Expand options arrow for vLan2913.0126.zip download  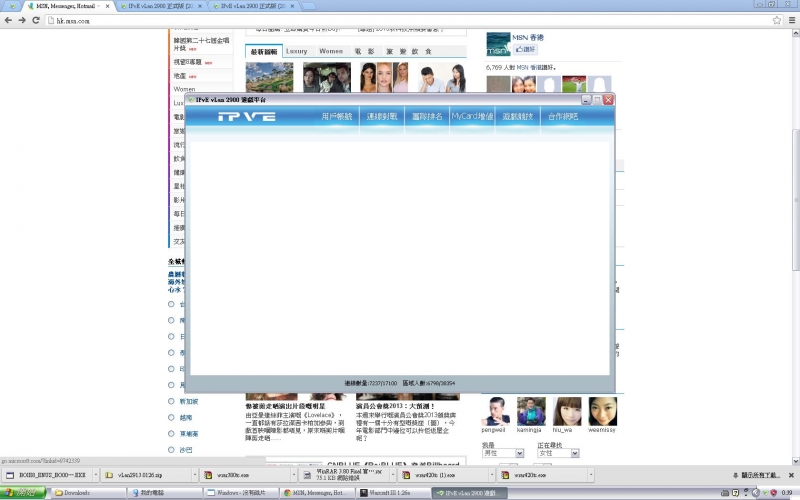[x=195, y=475]
